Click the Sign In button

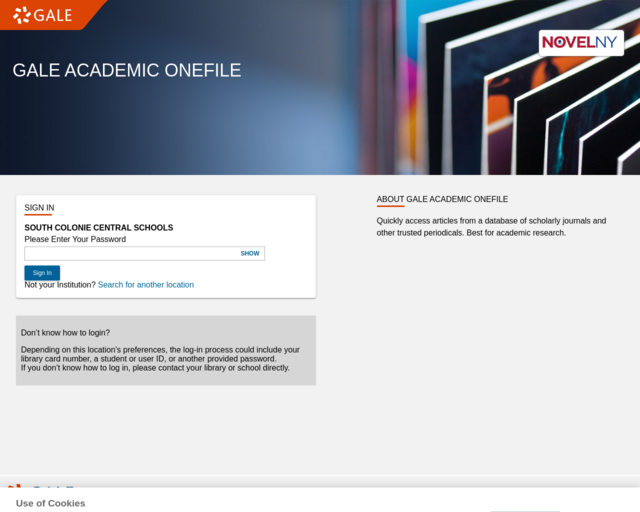pos(42,273)
